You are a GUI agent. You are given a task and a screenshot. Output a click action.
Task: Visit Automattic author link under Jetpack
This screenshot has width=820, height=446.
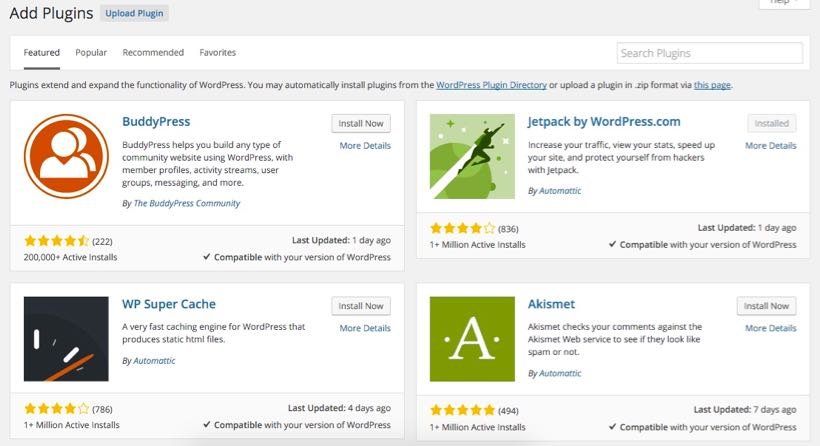[560, 191]
